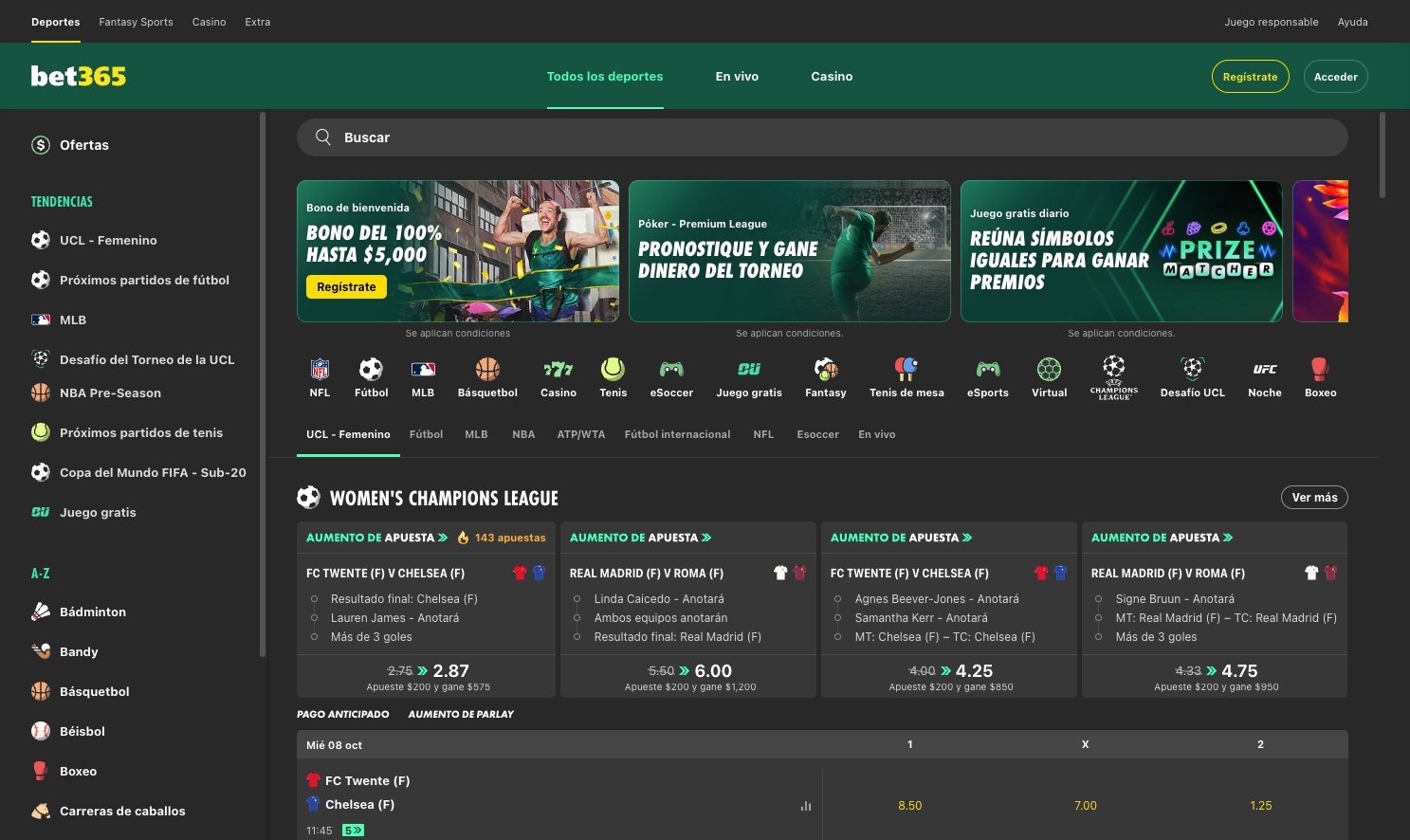
Task: Expand the AUMENTO DE APUESTA offer on FC Twente card
Action: pyautogui.click(x=376, y=538)
